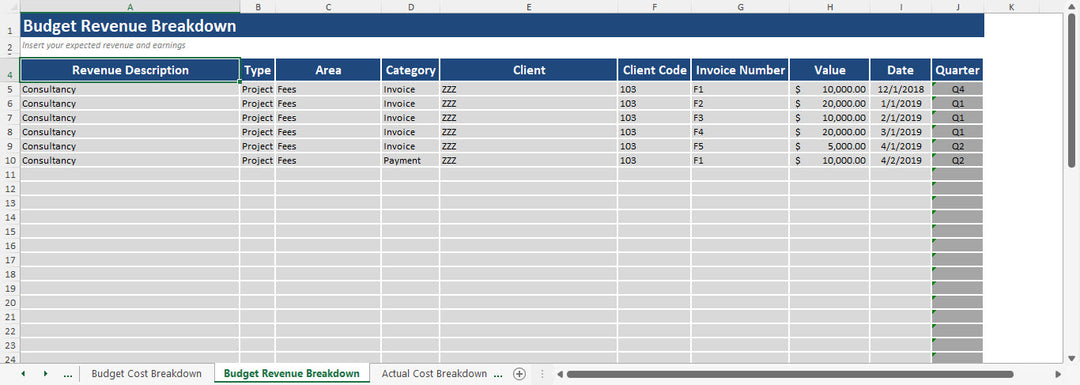Click the vertical scrollbar up arrow
1080x385 pixels.
coord(1071,8)
